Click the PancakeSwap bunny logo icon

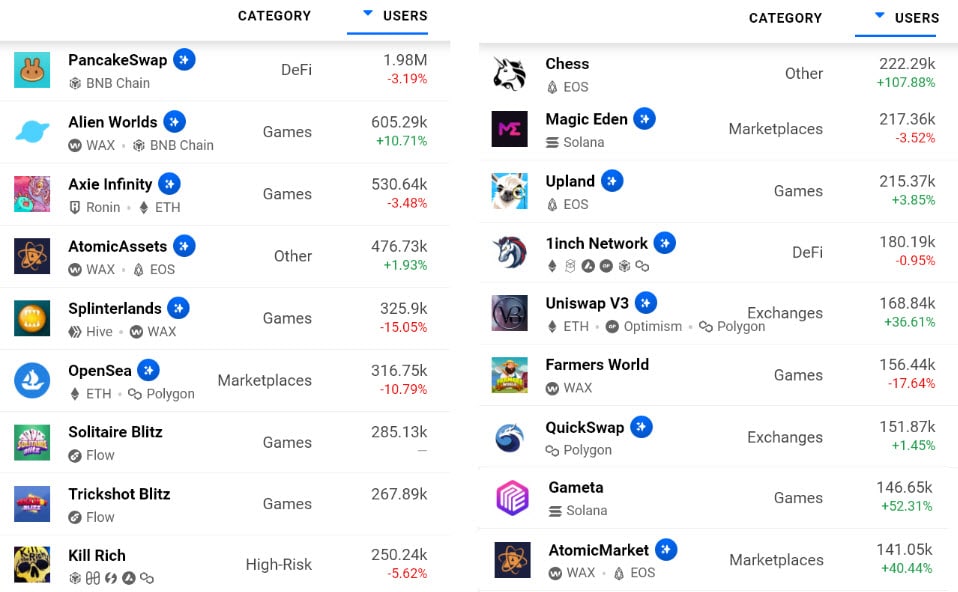tap(32, 70)
